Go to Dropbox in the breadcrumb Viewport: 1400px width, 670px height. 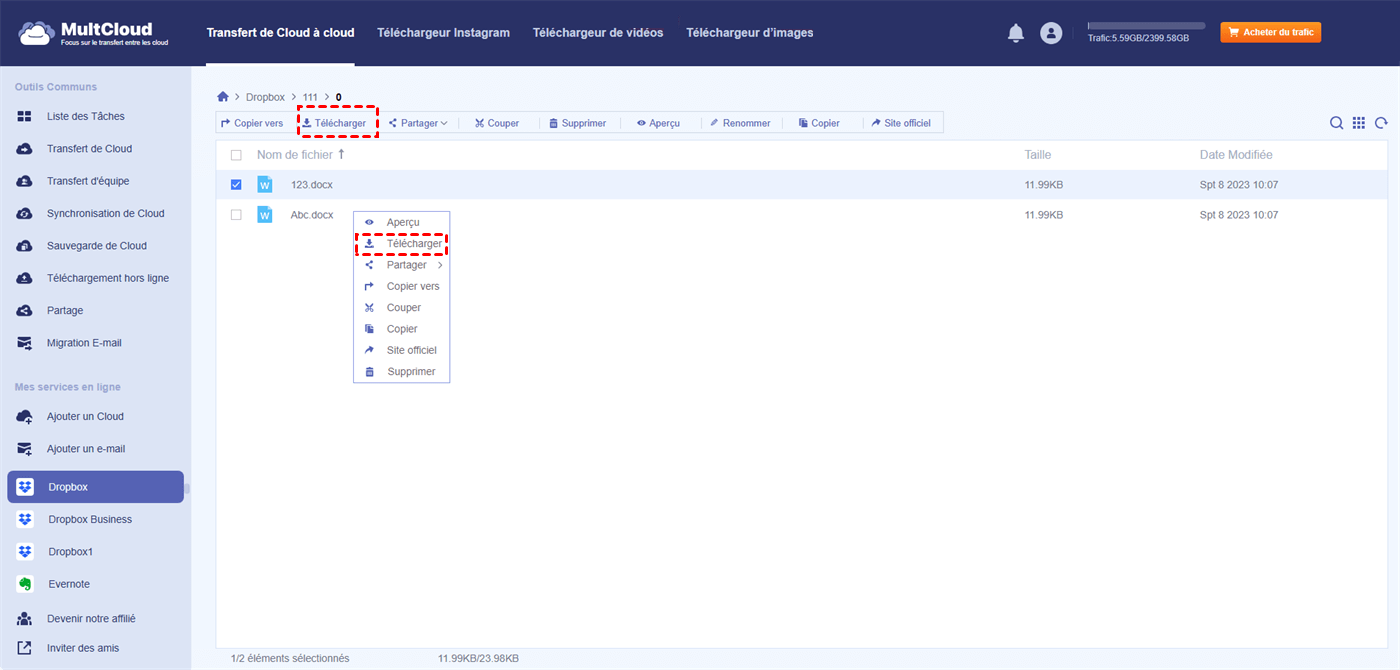click(x=265, y=97)
